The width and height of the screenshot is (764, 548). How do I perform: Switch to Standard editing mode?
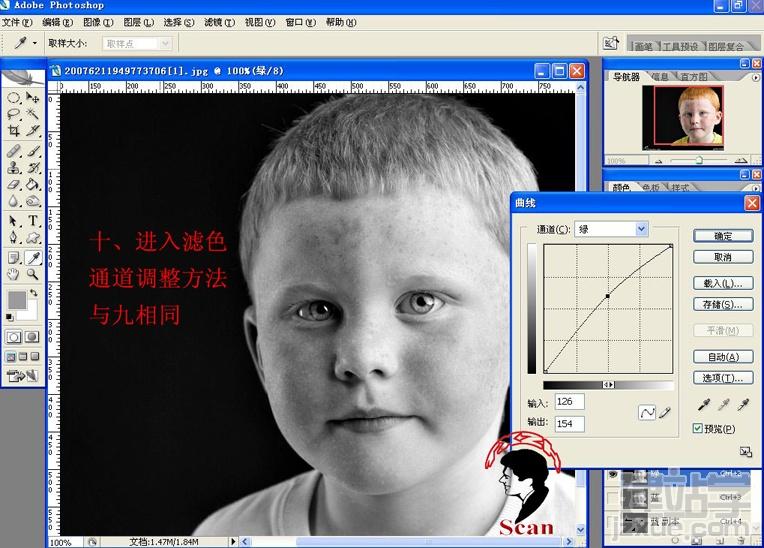coord(14,337)
